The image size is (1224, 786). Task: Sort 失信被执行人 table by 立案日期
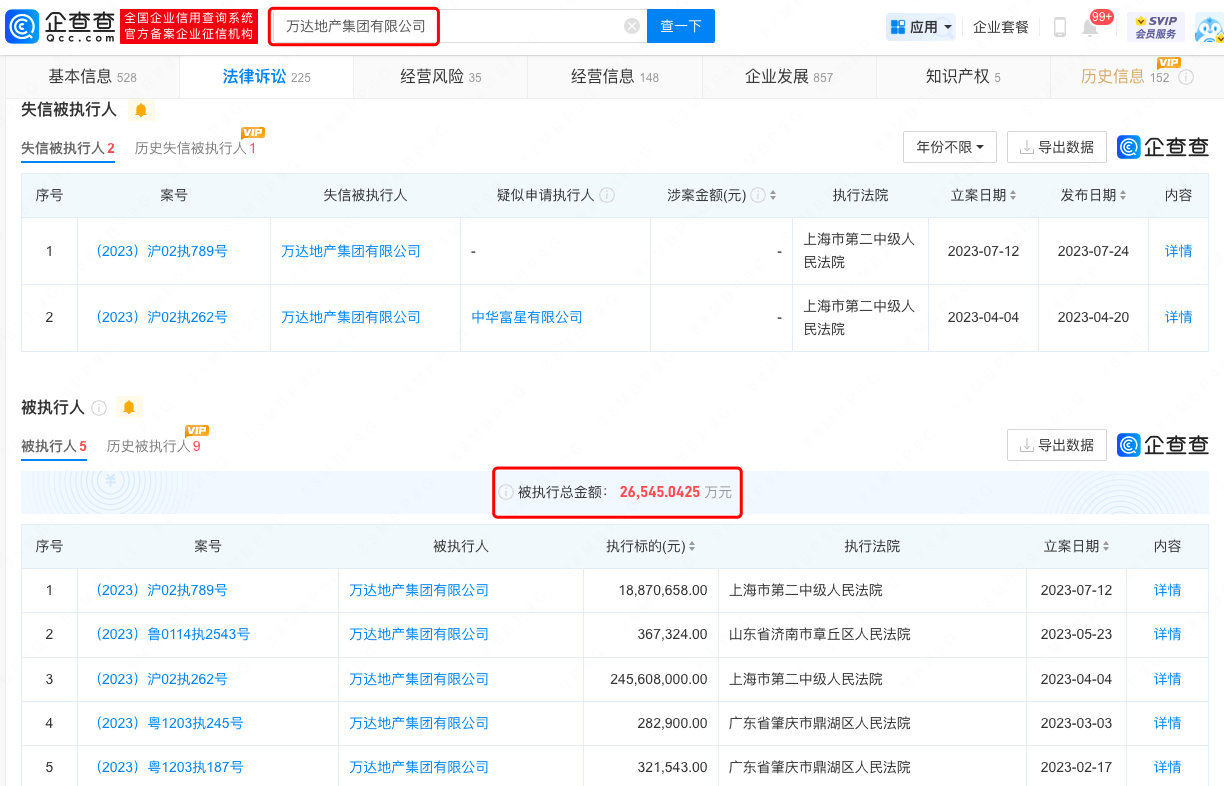click(x=1013, y=195)
